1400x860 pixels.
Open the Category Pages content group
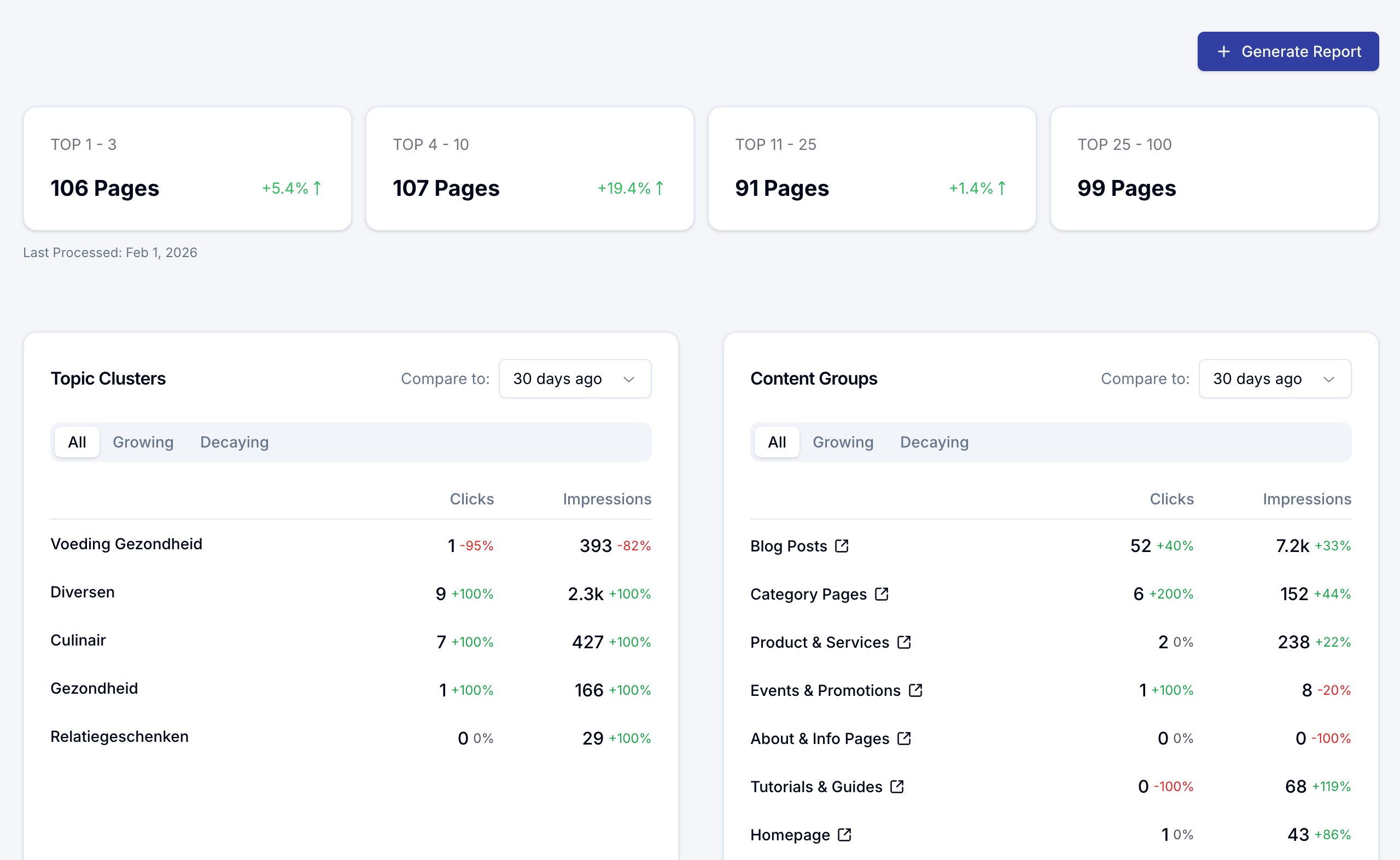(808, 594)
